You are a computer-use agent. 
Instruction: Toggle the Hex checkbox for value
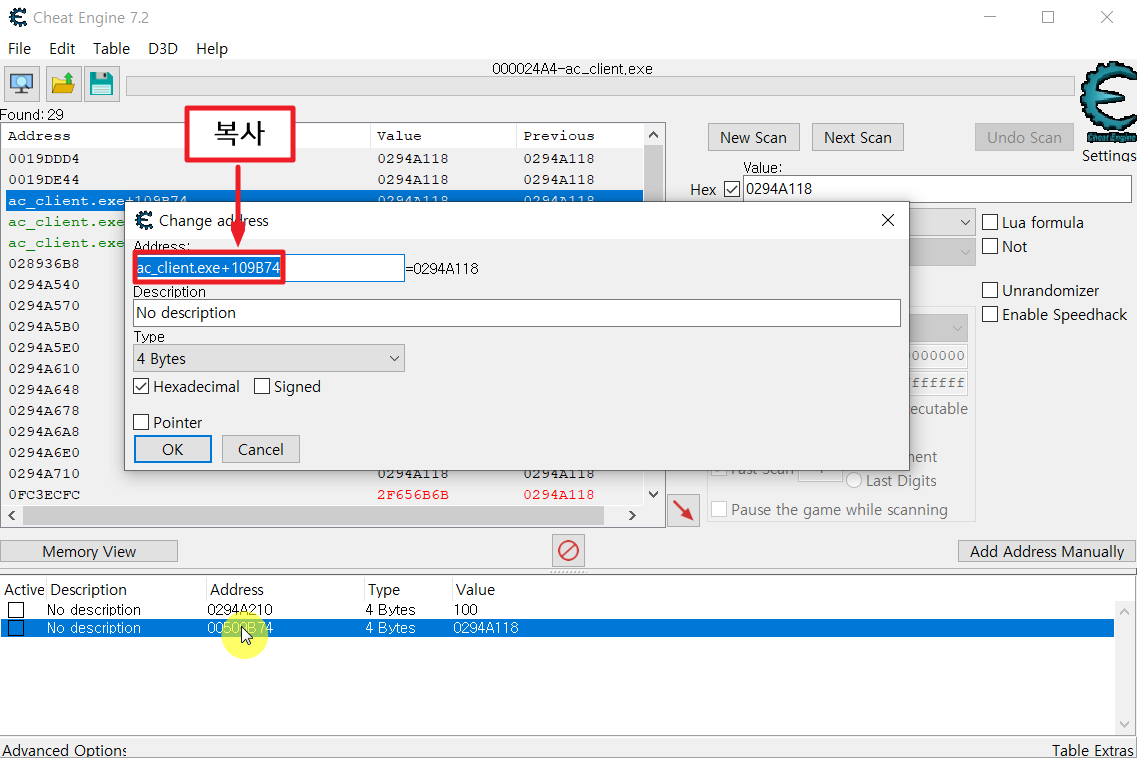click(x=732, y=189)
